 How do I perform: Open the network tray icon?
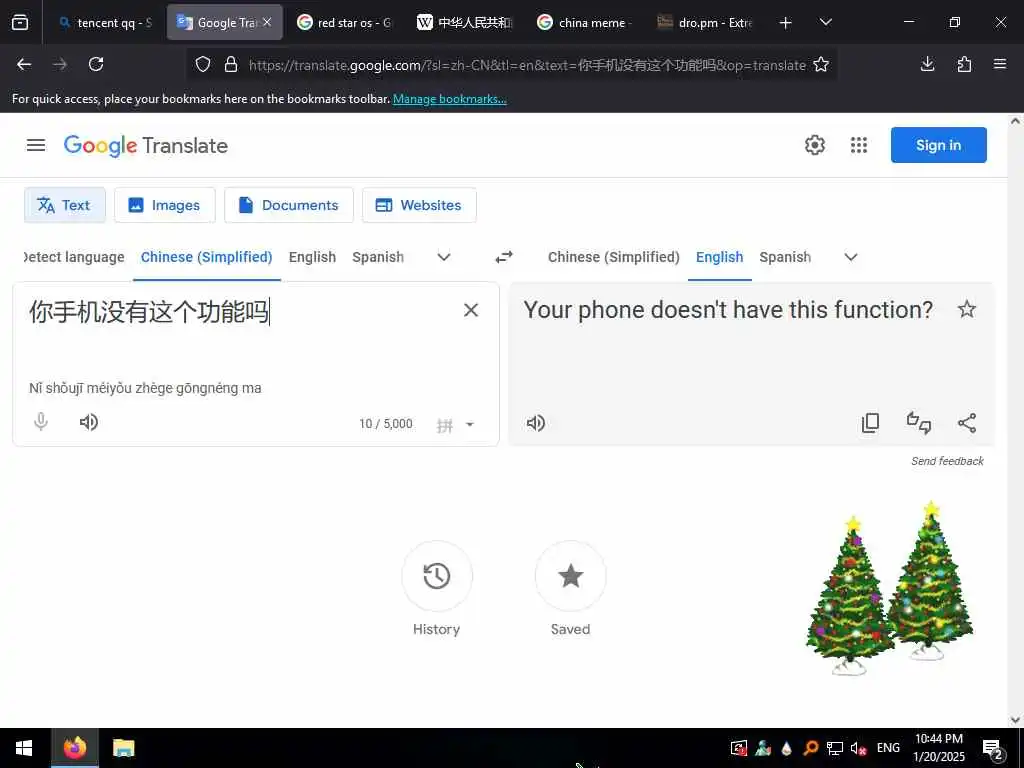[x=835, y=748]
